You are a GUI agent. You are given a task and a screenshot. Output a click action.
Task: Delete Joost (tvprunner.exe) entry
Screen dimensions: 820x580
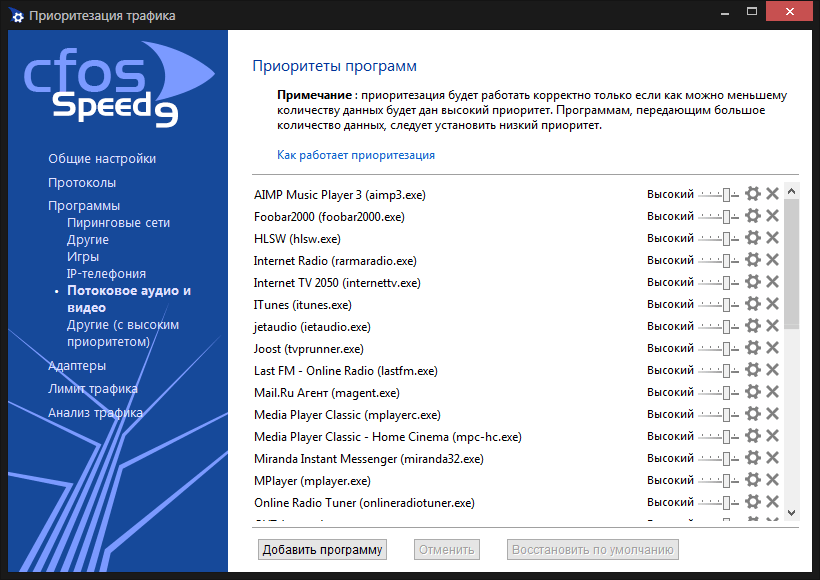point(772,348)
